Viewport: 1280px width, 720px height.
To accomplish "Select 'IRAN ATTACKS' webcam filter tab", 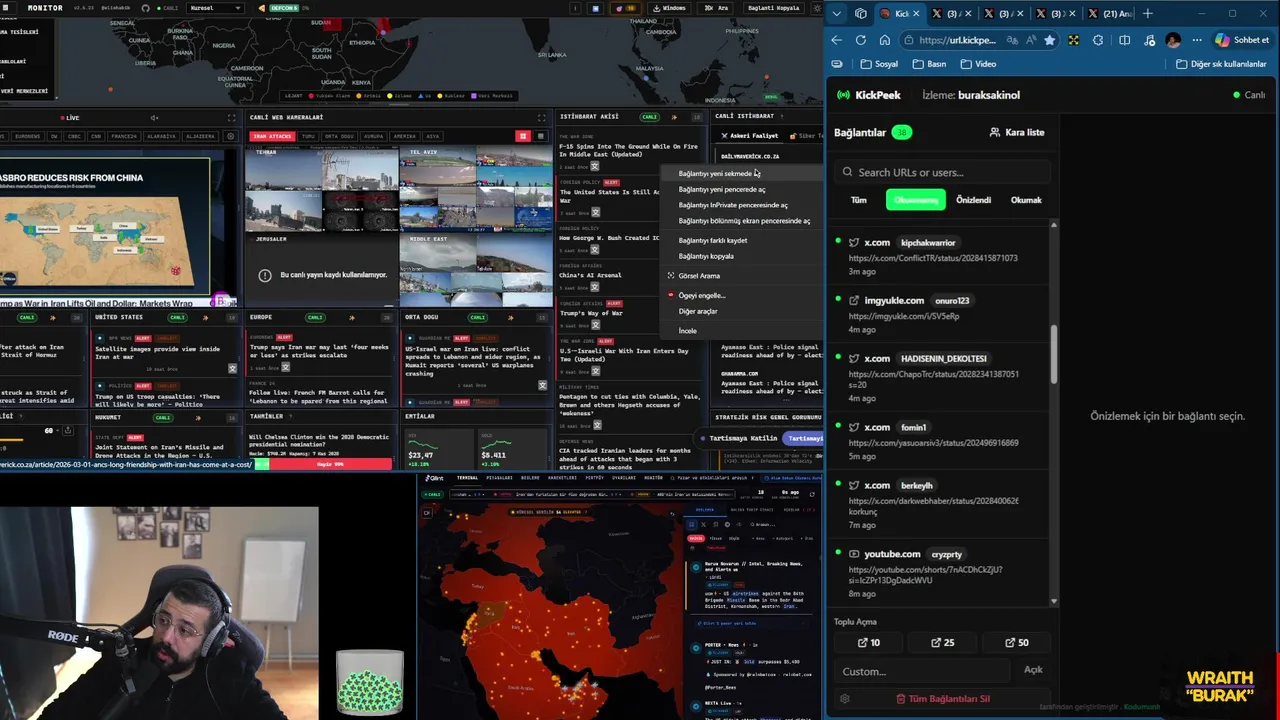I will (x=272, y=136).
